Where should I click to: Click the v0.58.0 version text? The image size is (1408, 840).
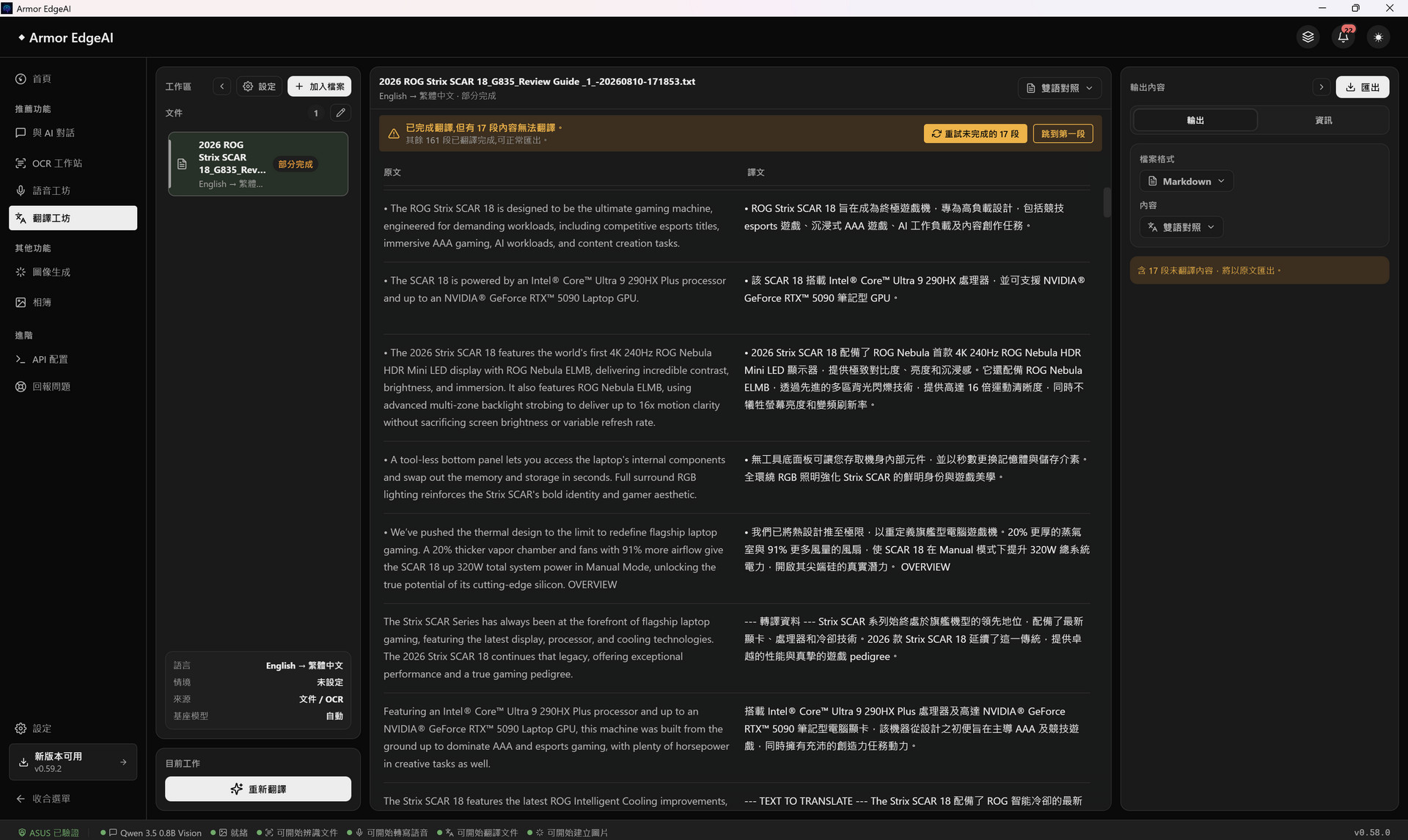coord(1371,833)
